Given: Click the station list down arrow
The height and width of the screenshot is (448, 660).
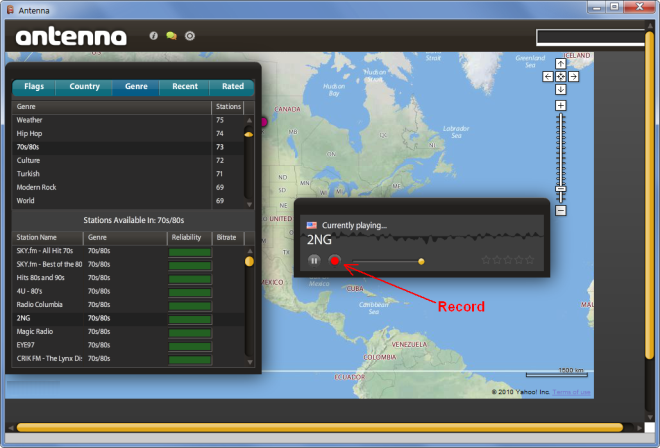Looking at the screenshot, I should point(250,362).
